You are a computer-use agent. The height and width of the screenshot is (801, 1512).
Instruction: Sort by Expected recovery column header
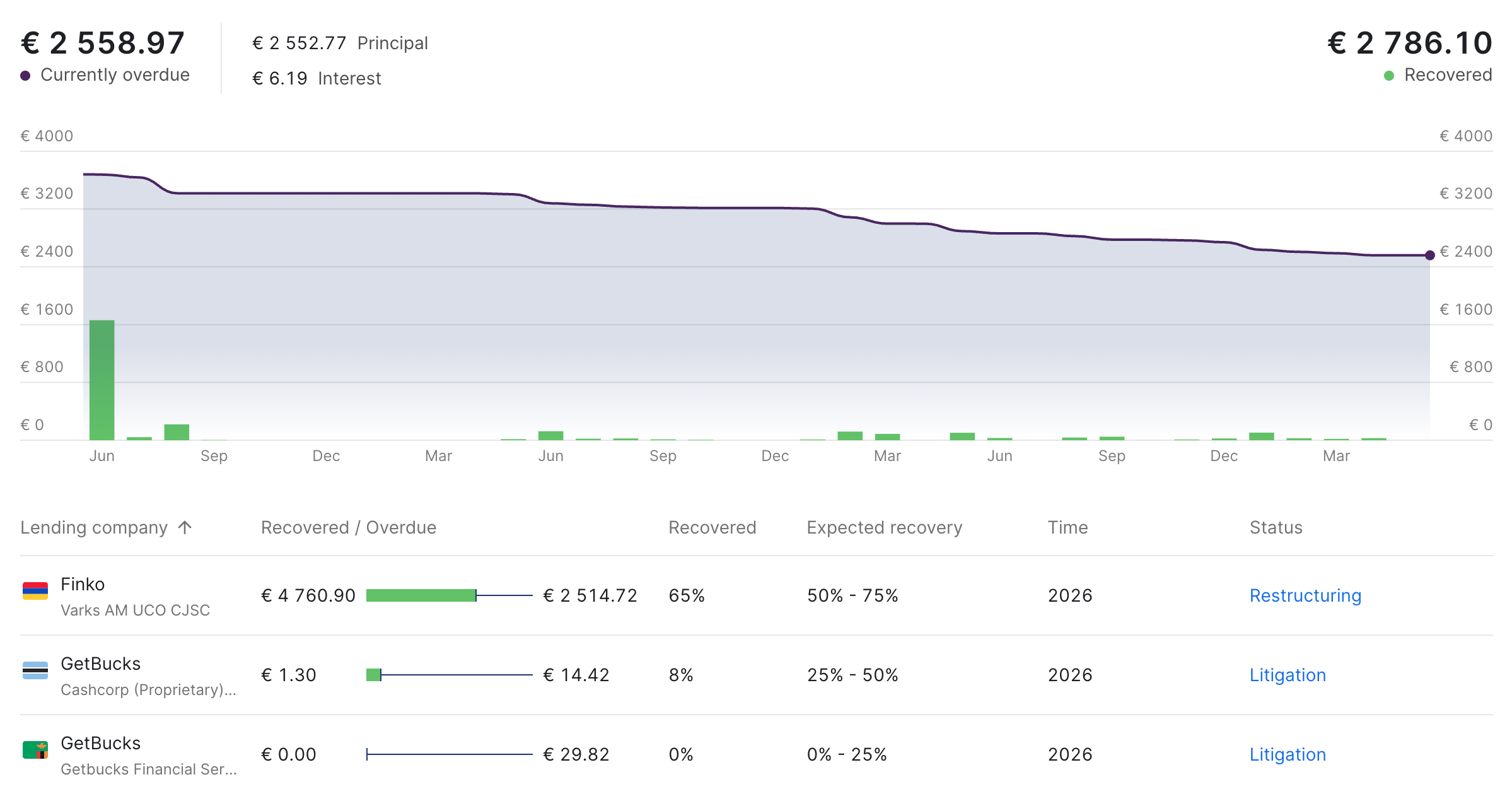(884, 527)
